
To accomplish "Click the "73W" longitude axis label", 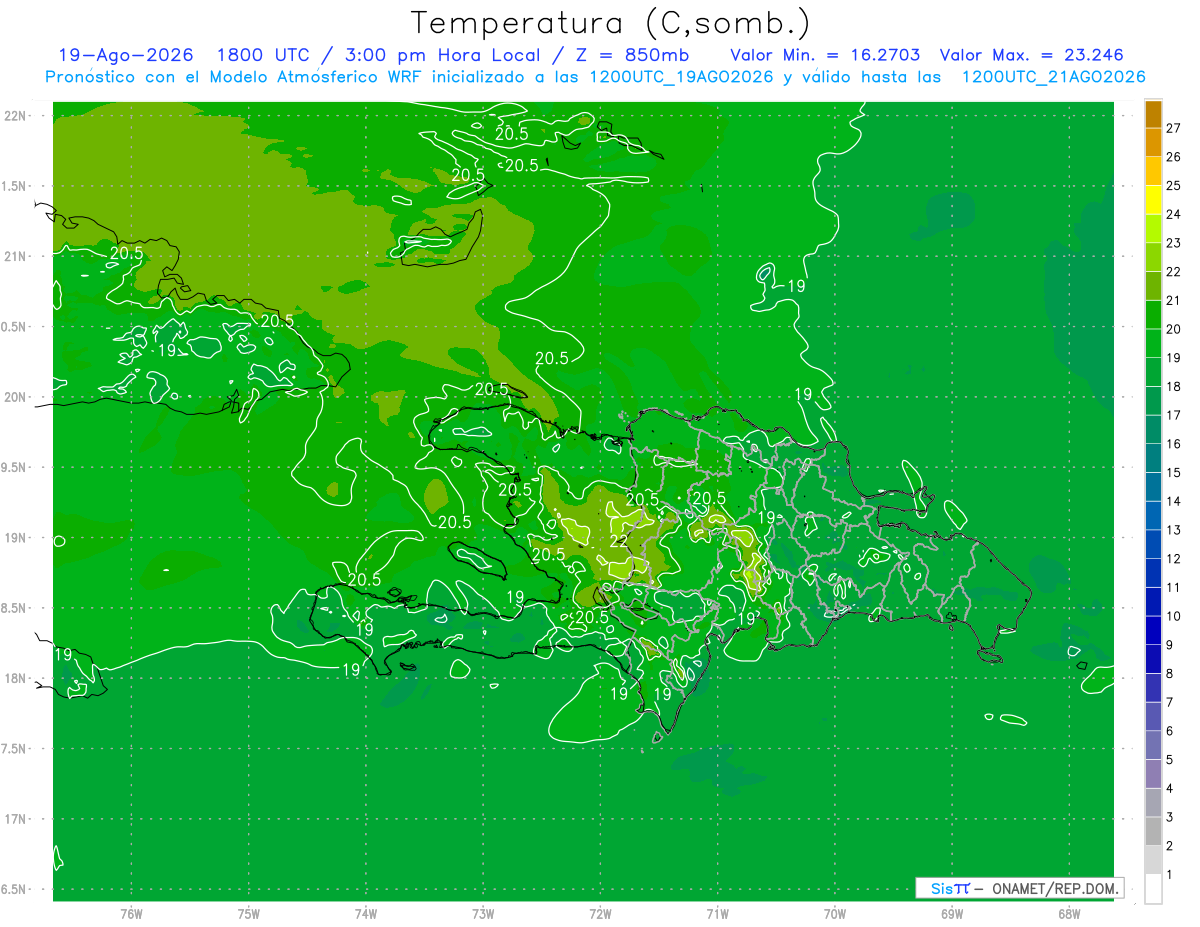I will [483, 913].
